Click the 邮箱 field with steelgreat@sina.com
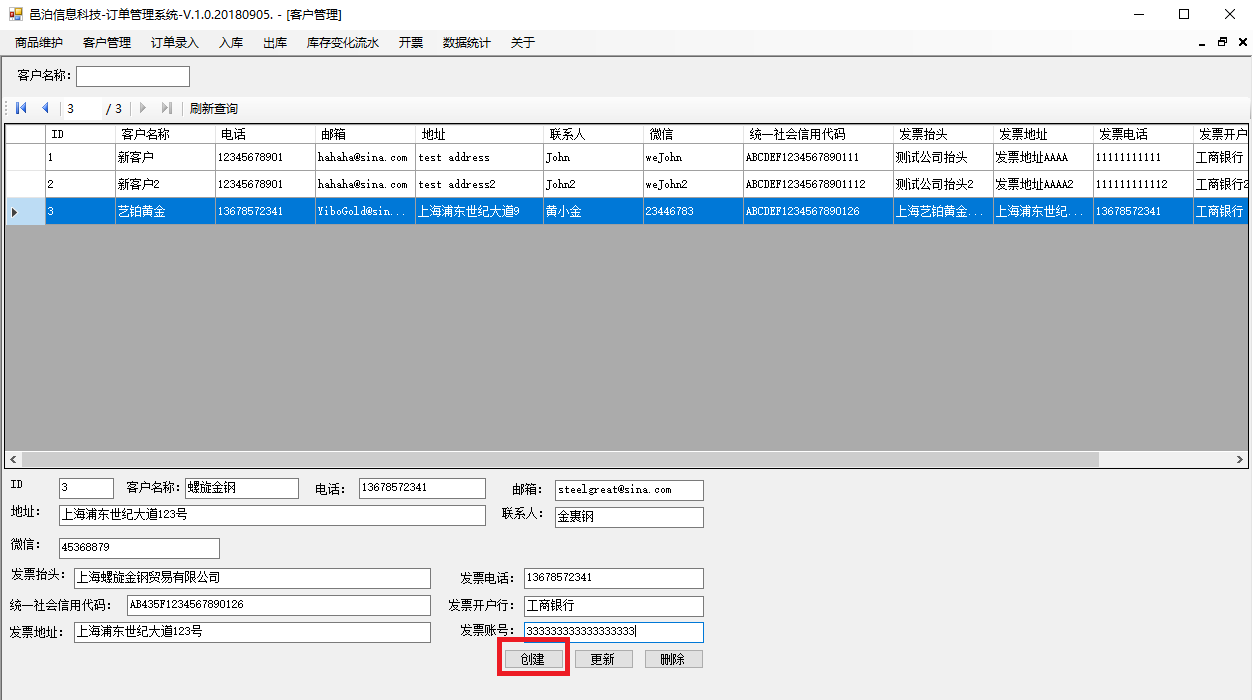 point(629,490)
